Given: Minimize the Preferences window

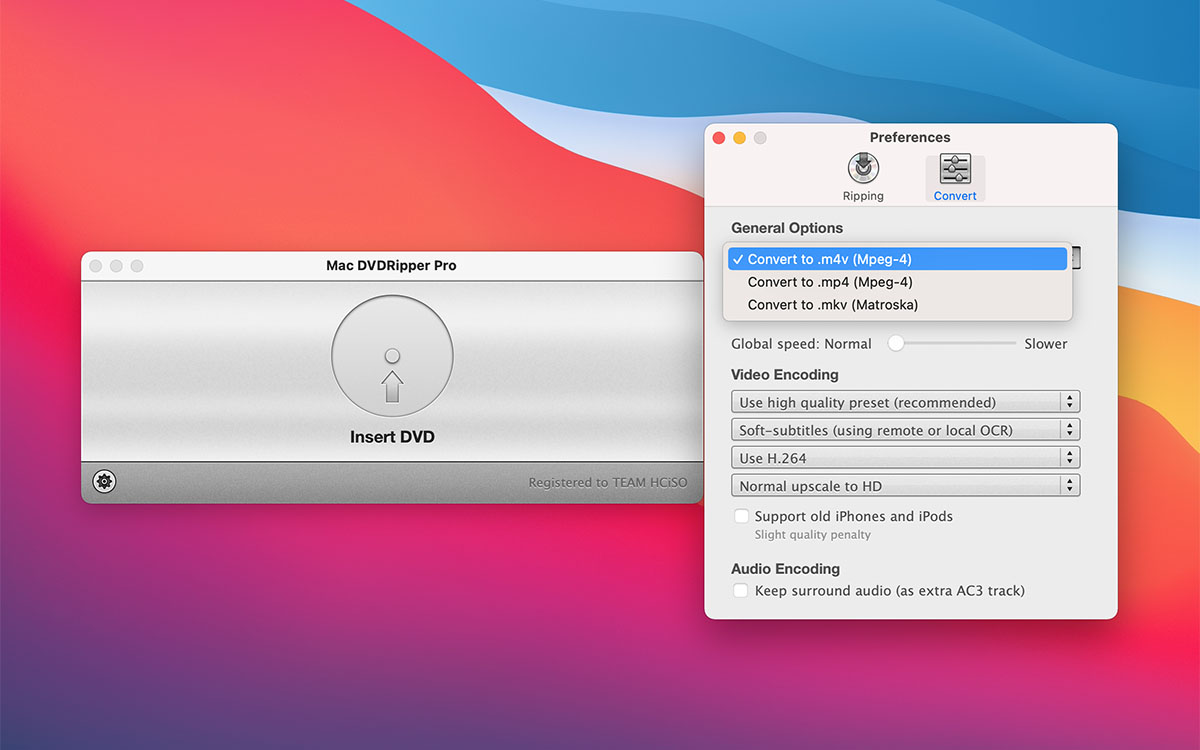Looking at the screenshot, I should tap(739, 138).
